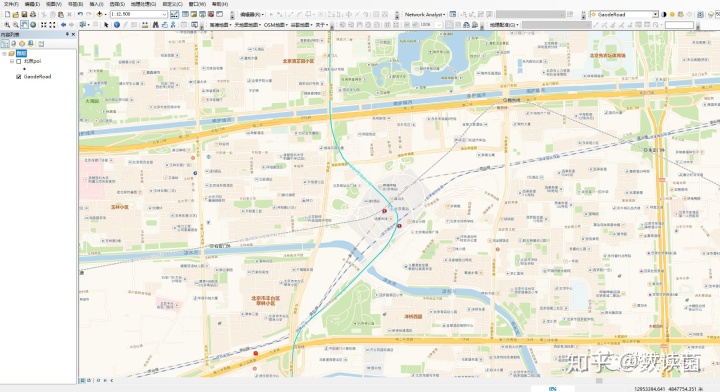Select the Measure ruler tool
The width and height of the screenshot is (720, 392).
[x=144, y=24]
